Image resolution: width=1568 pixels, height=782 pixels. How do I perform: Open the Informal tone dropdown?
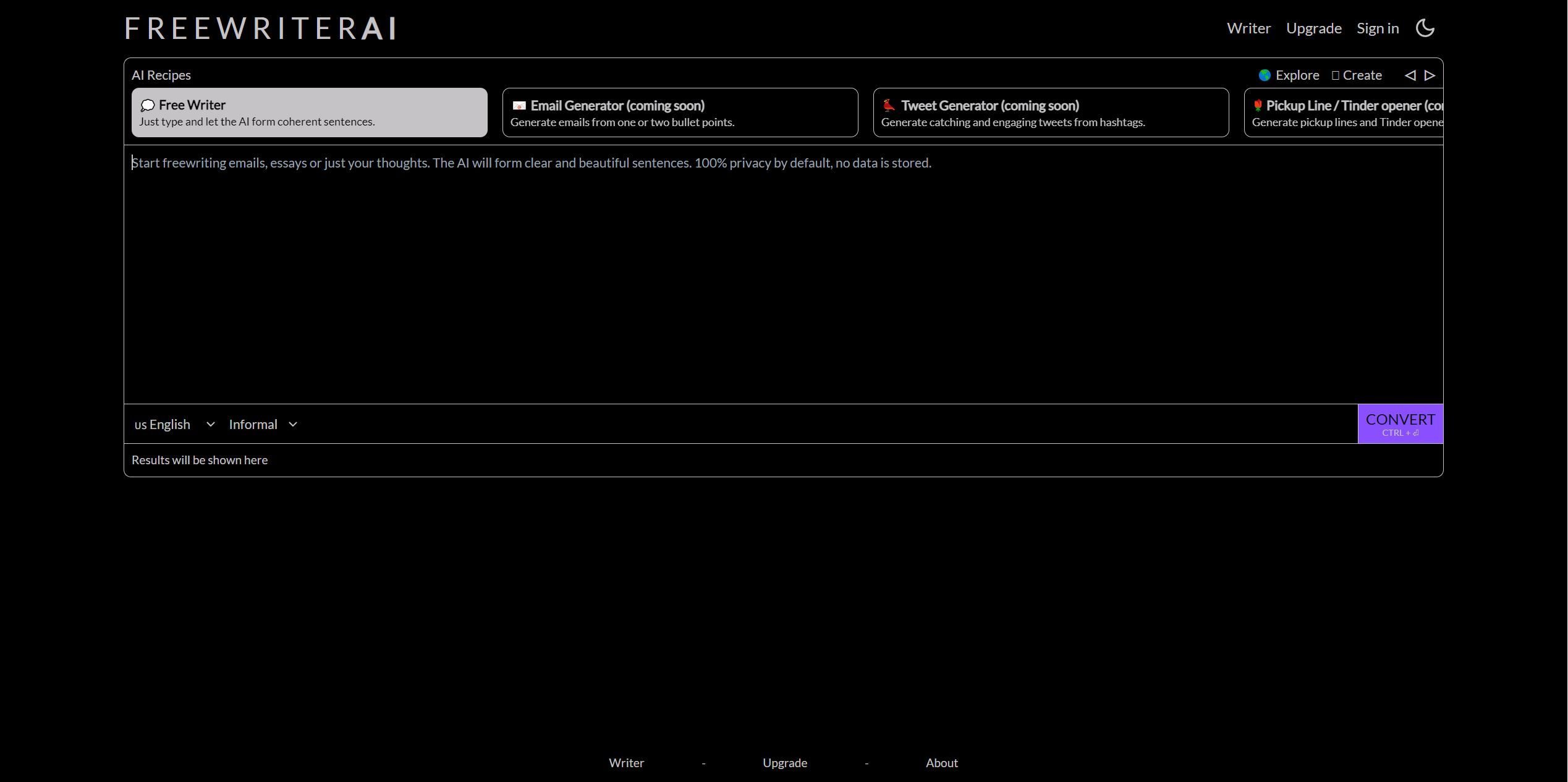(263, 425)
